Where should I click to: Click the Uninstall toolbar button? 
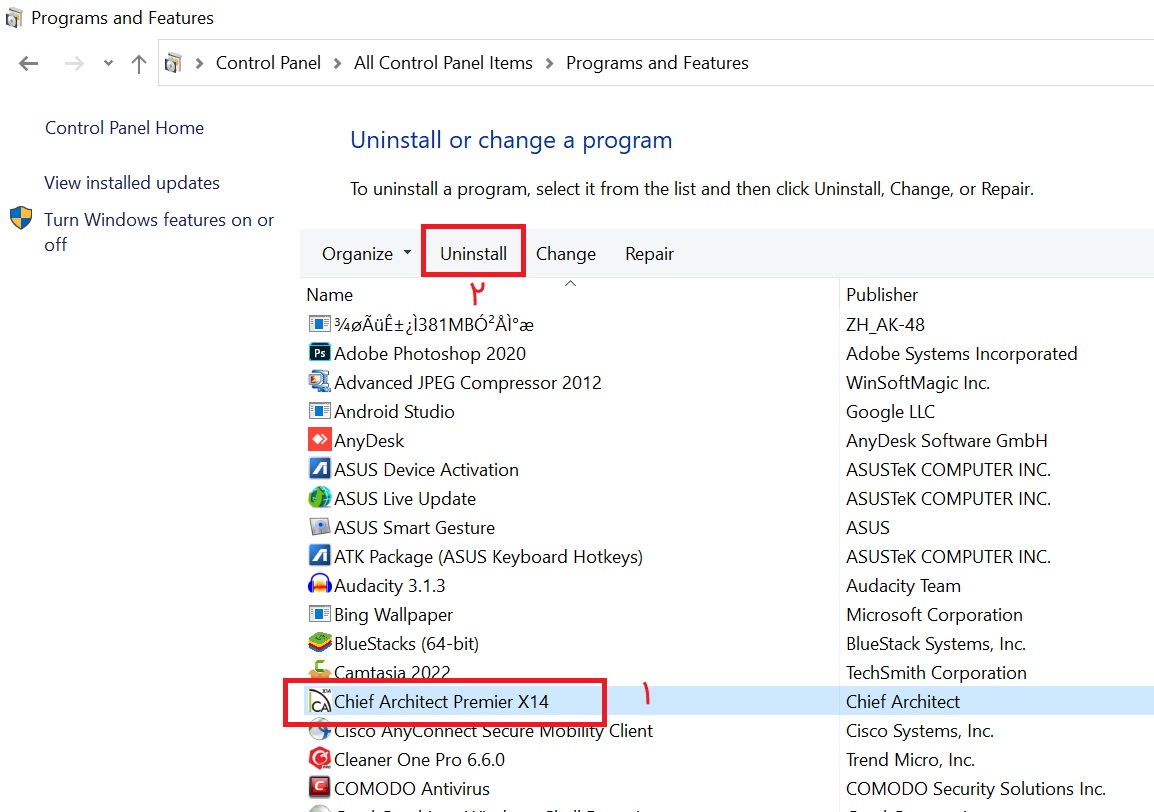pos(473,254)
